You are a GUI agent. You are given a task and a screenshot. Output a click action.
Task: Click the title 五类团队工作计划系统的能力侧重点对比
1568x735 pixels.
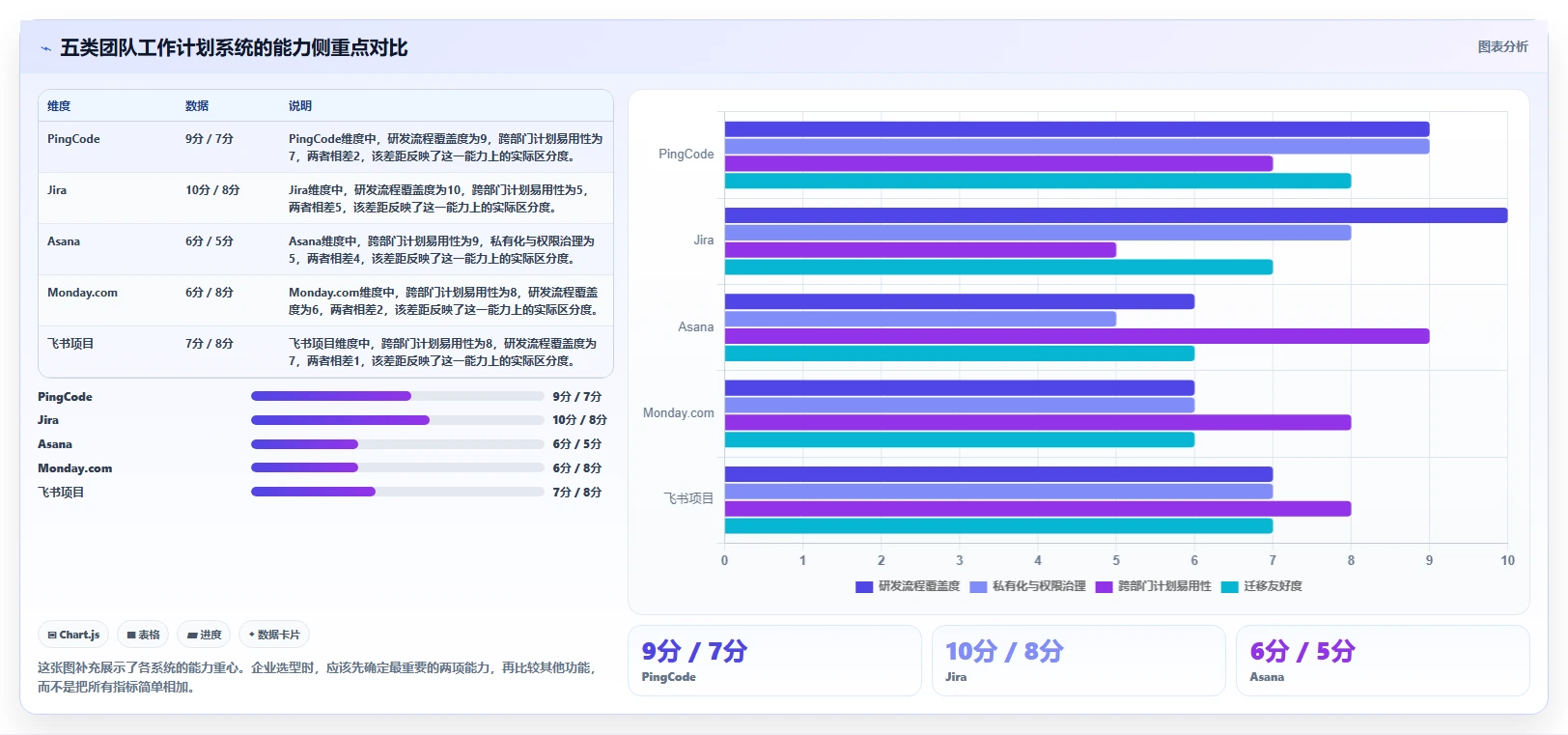click(x=234, y=47)
